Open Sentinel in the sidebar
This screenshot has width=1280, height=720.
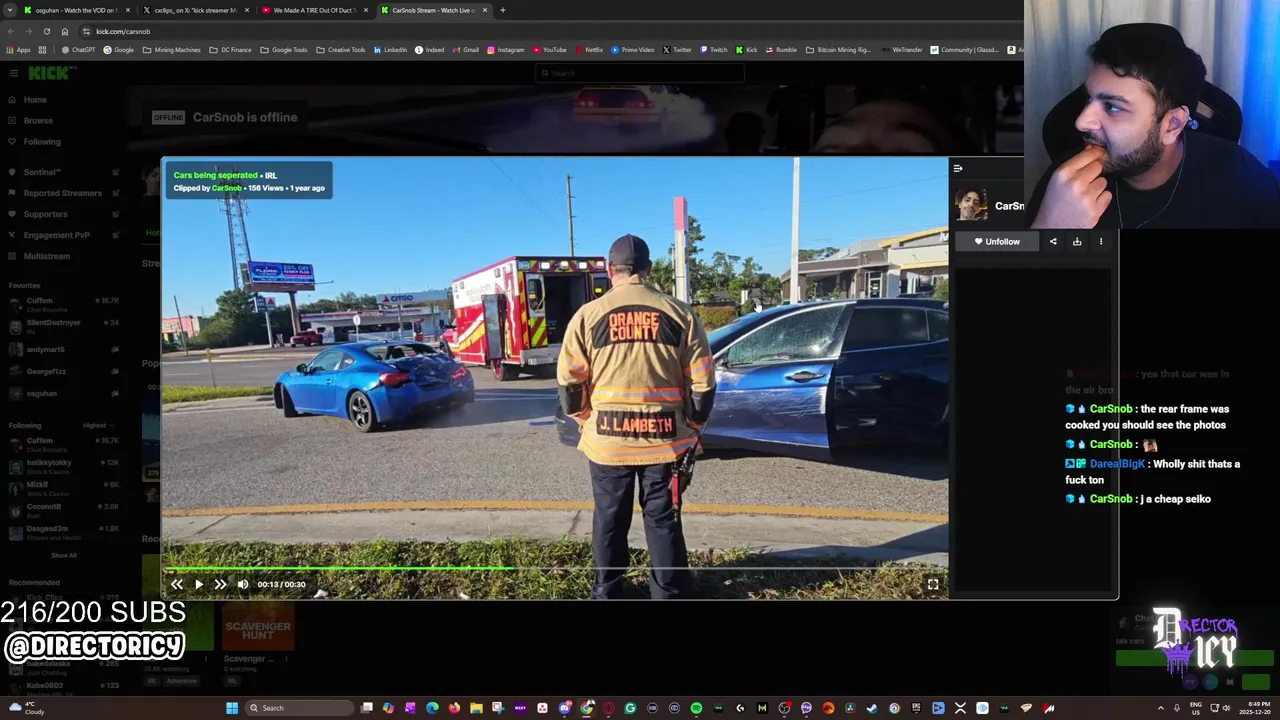[42, 172]
